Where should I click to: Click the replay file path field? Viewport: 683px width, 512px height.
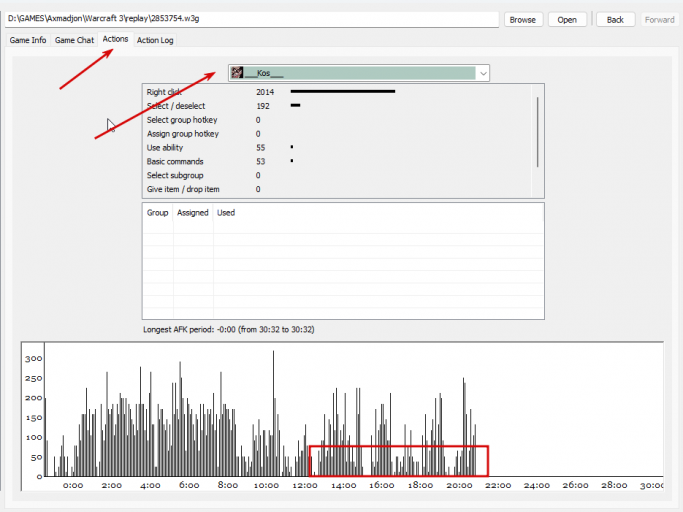[x=252, y=19]
